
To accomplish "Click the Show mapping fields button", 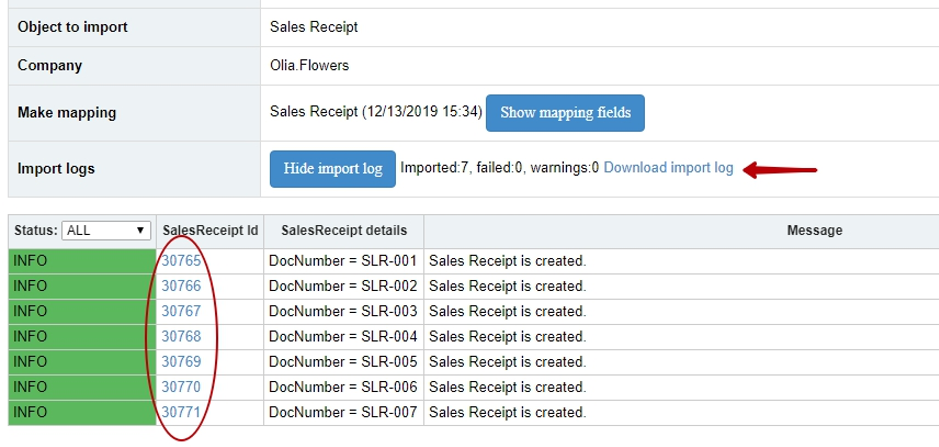I will 565,113.
